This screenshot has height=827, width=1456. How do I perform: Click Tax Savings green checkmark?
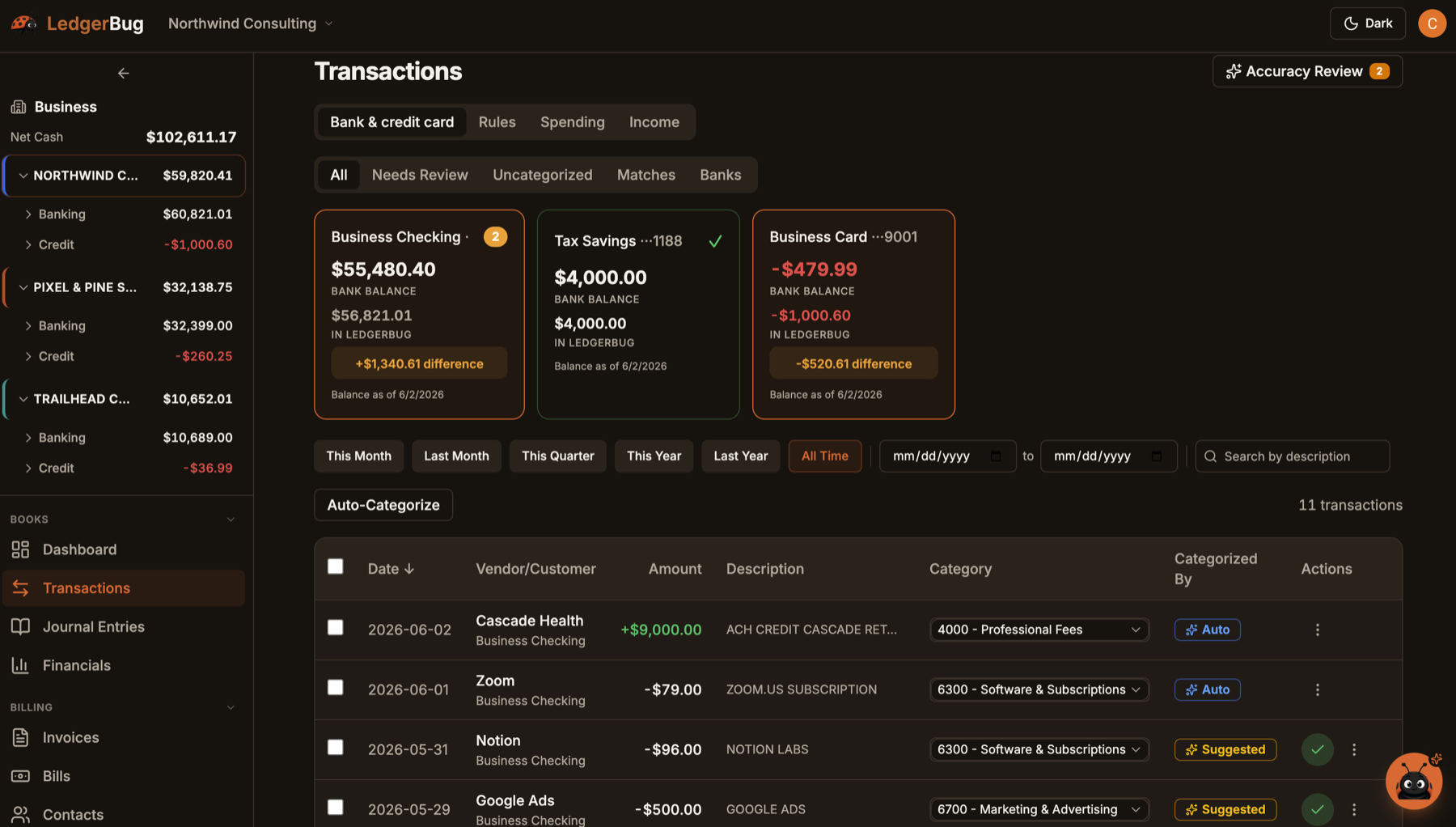(715, 241)
